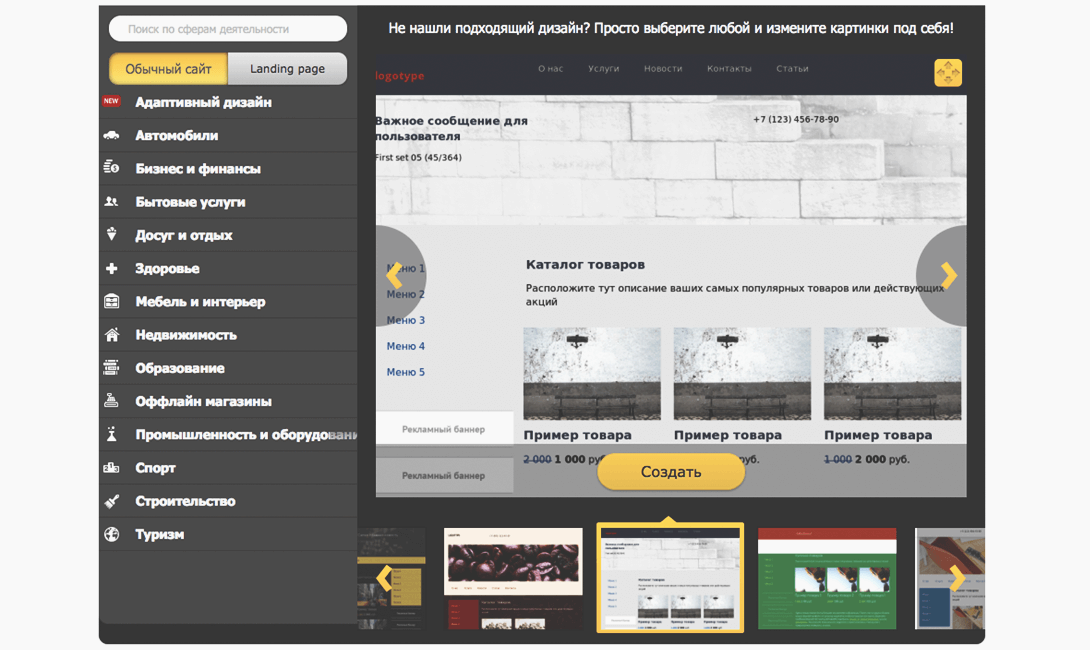Click the first Пример товара product image
1090x650 pixels.
pyautogui.click(x=592, y=373)
